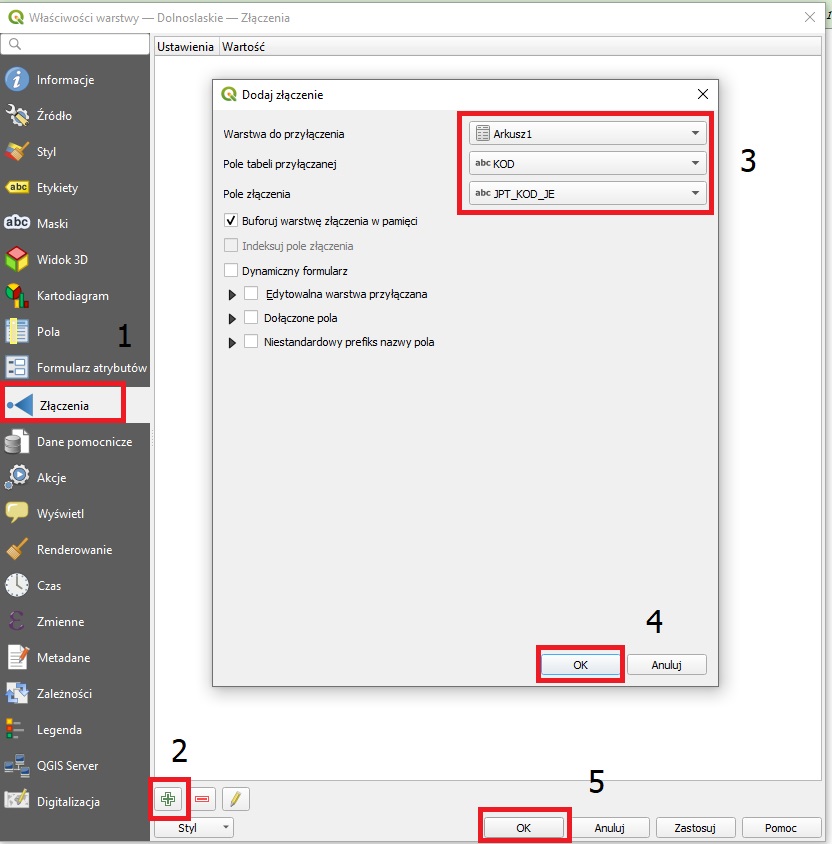Open the Warstwa do przyłączenia Arkusz1 dropdown
Viewport: 832px width, 844px height.
[587, 133]
